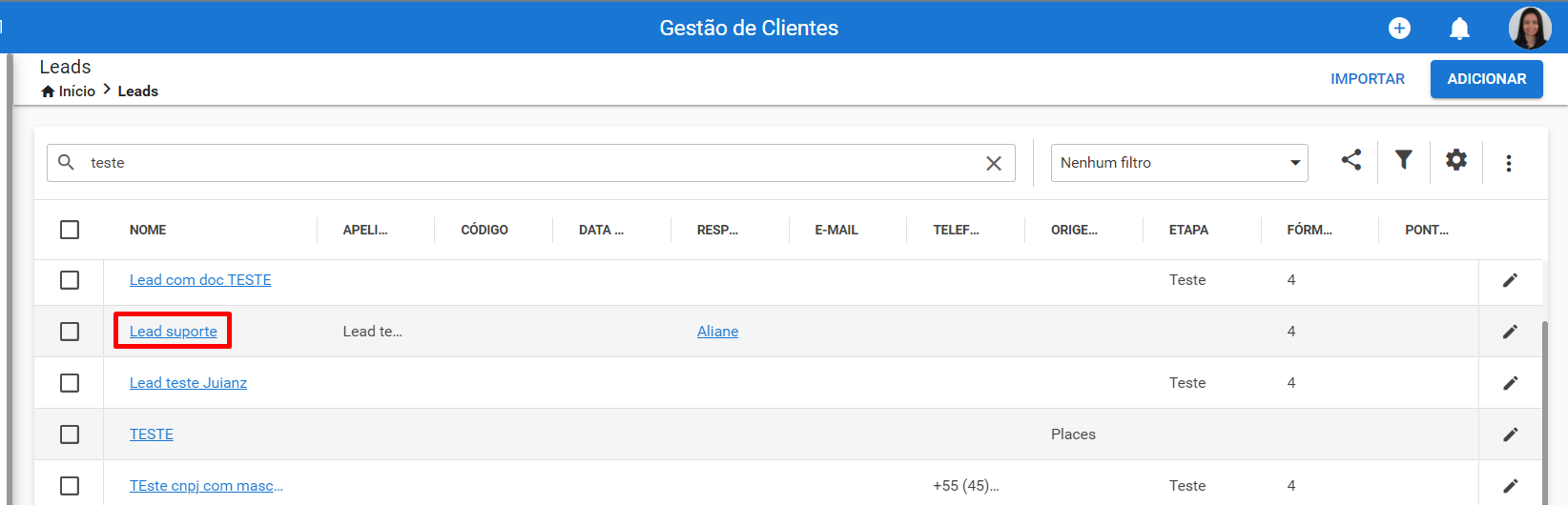
Task: Click the Places origin cell
Action: [1073, 434]
